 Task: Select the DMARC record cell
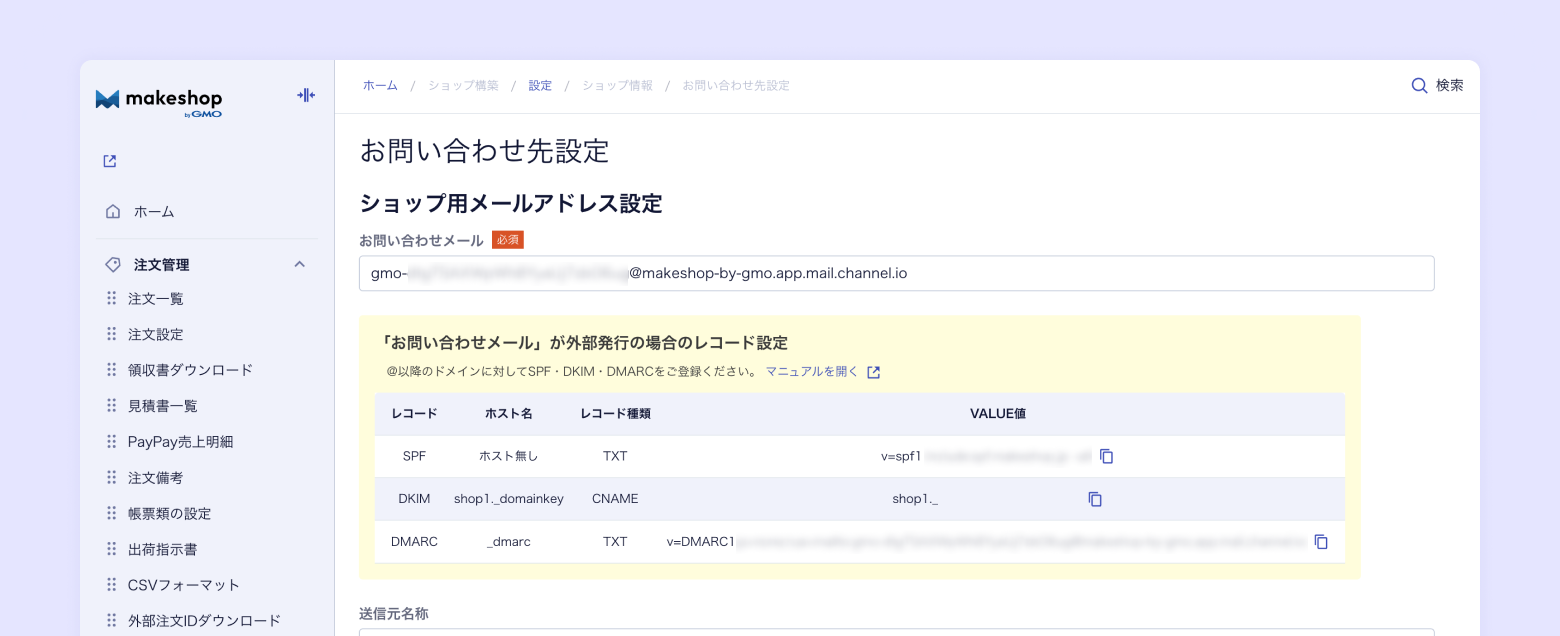[x=414, y=541]
